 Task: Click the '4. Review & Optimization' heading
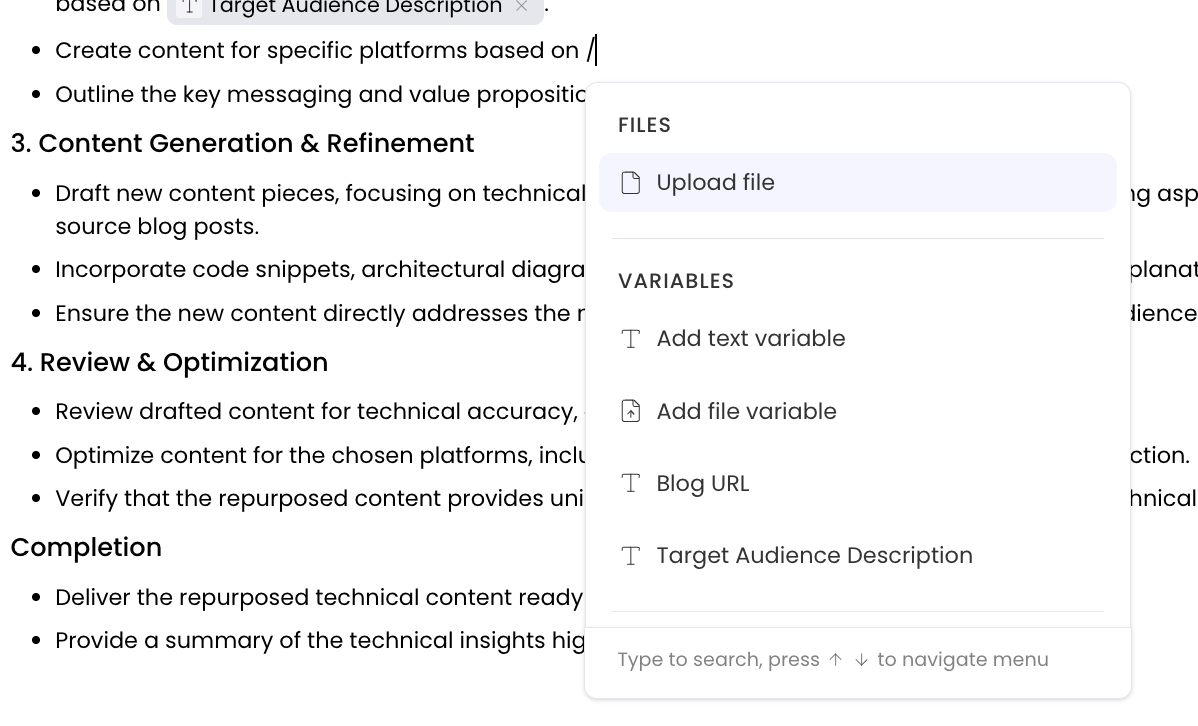coord(169,362)
